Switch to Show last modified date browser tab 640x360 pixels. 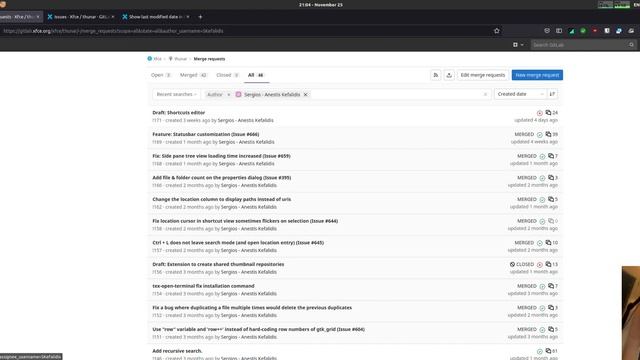point(155,17)
